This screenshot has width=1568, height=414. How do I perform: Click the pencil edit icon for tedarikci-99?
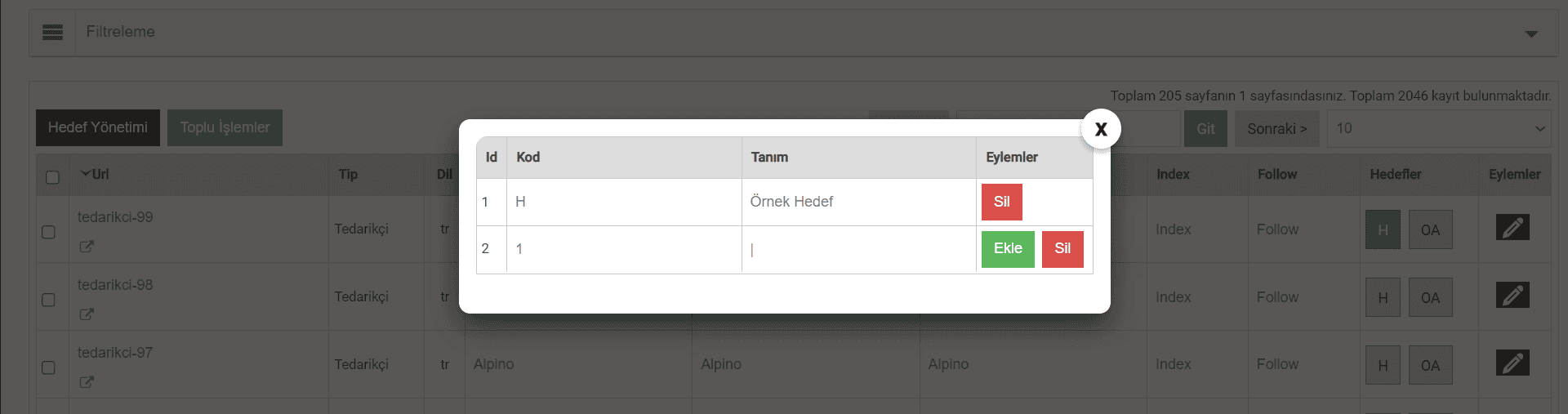(1512, 228)
